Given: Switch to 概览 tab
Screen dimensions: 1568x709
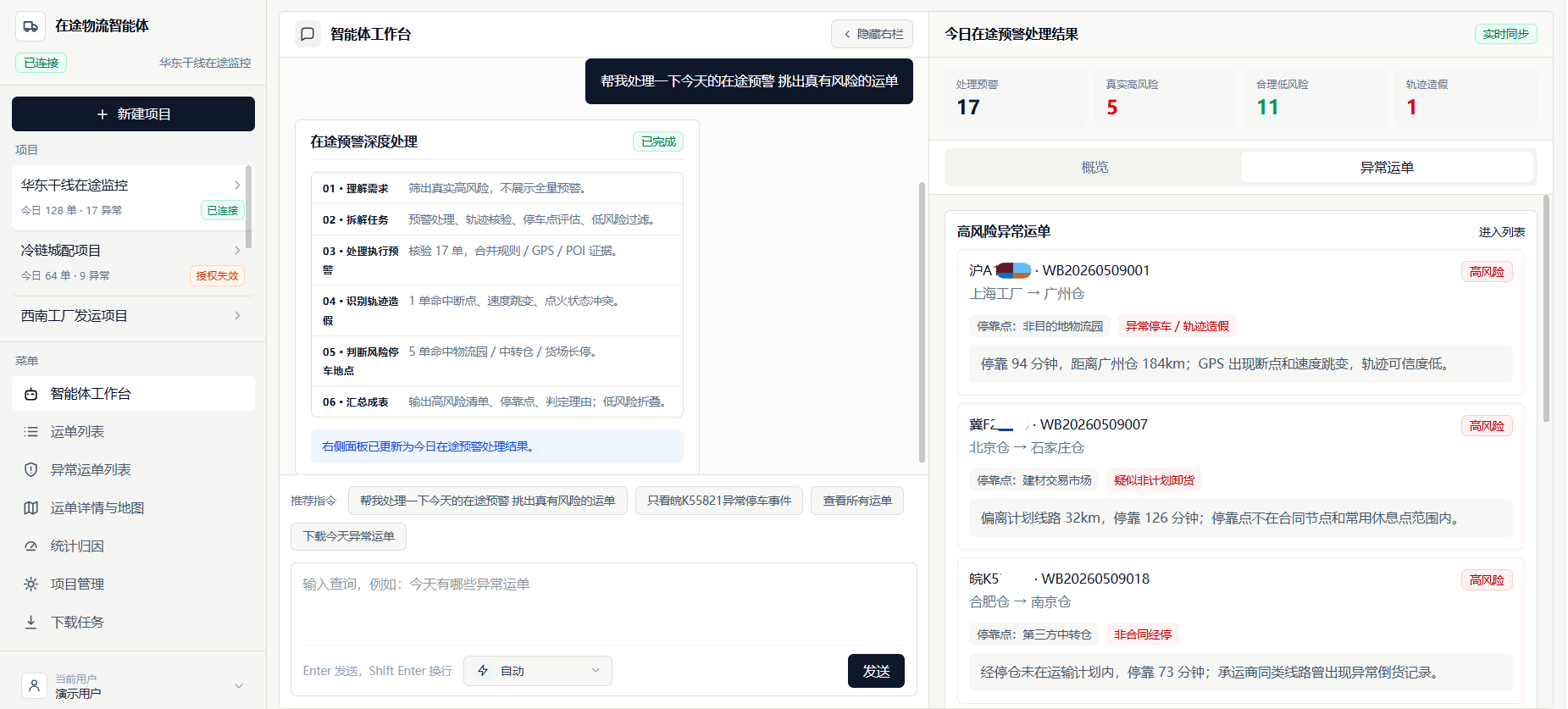Looking at the screenshot, I should pyautogui.click(x=1094, y=168).
